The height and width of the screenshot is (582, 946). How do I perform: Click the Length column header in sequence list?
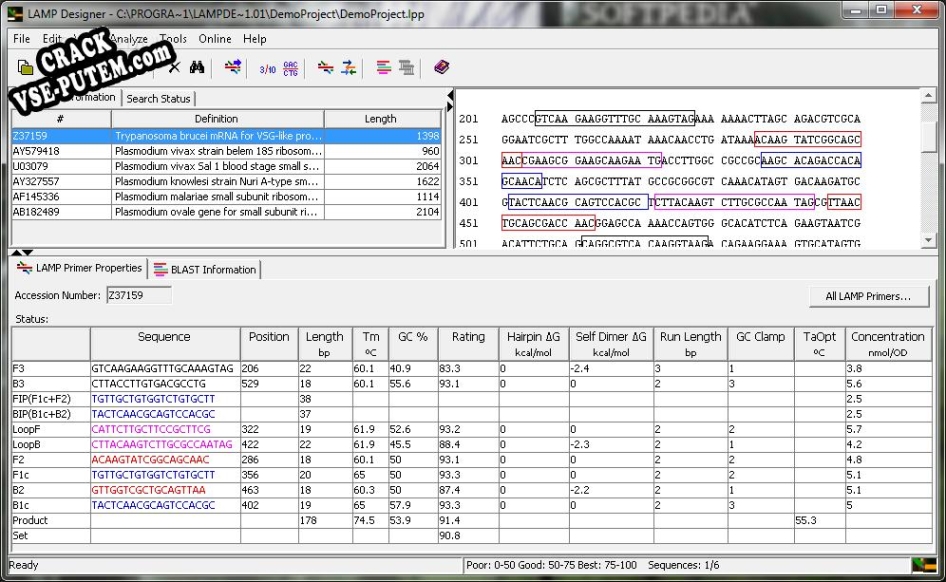tap(382, 119)
